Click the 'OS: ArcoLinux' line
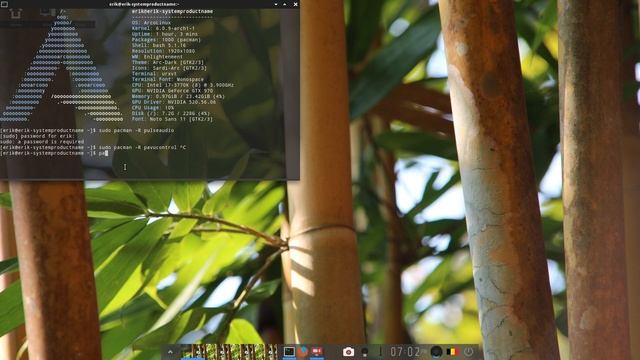The image size is (640, 360). [151, 23]
